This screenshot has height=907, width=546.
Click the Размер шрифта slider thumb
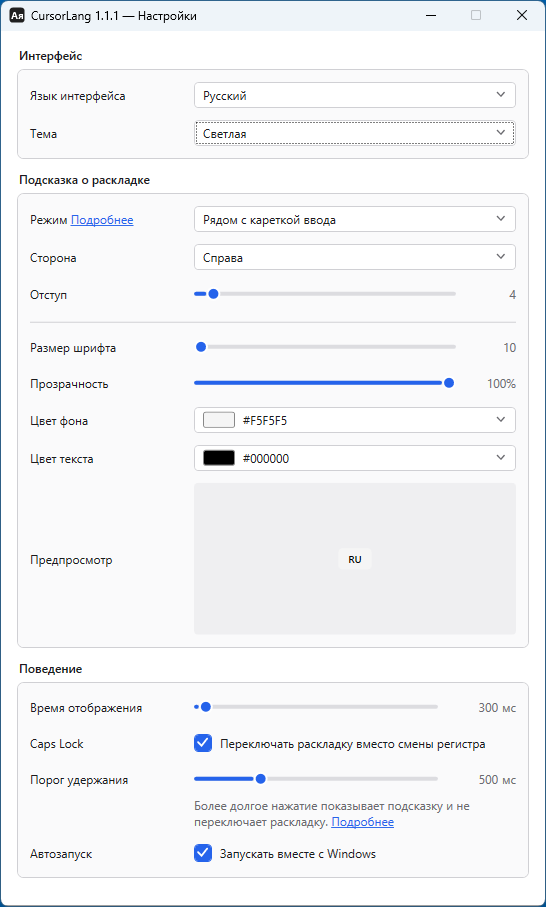201,347
